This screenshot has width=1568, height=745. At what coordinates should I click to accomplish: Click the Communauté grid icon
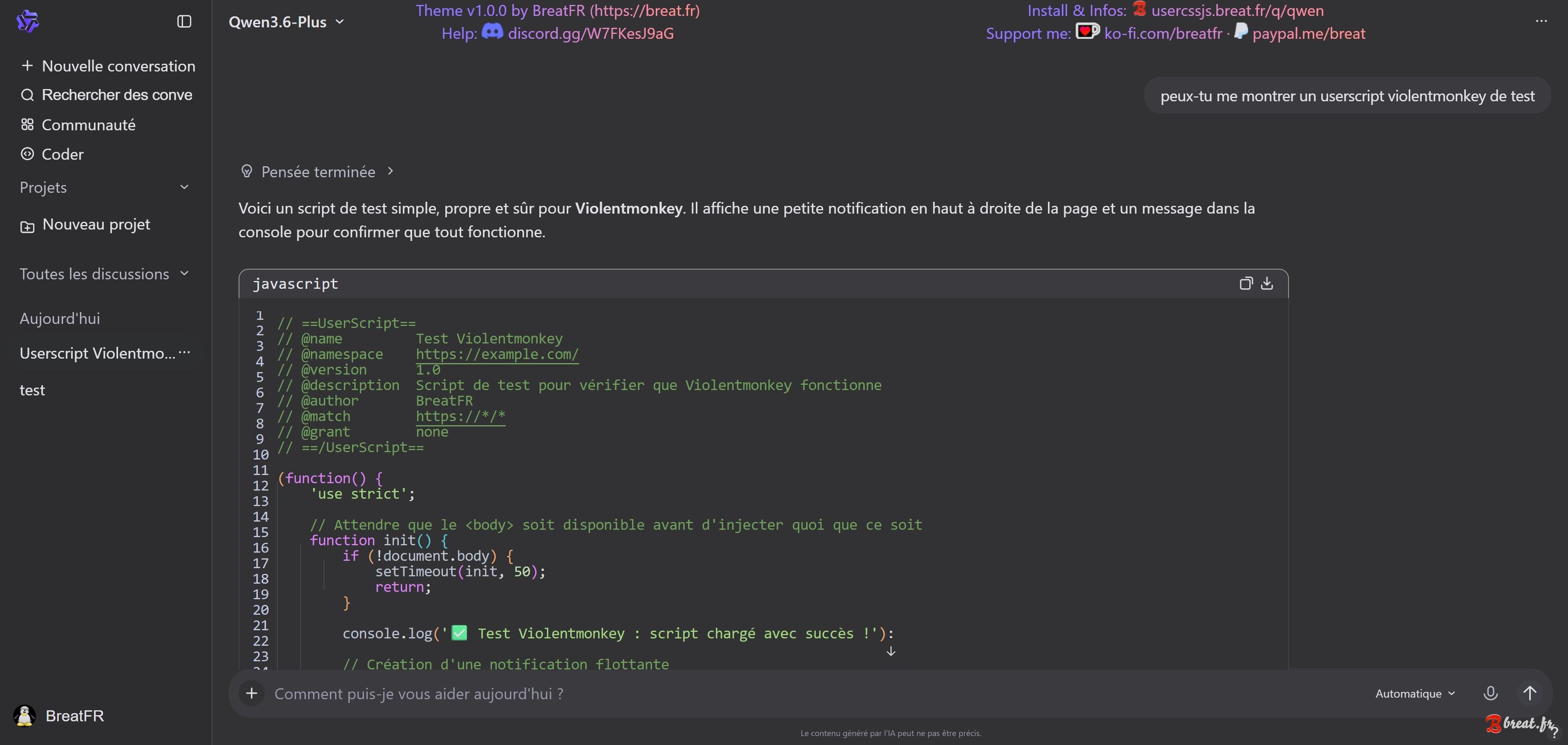pos(27,125)
